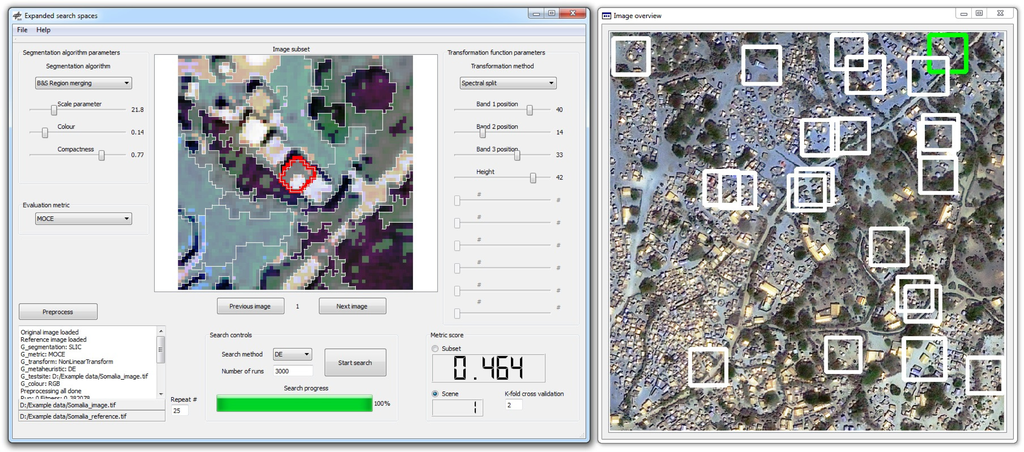Go to the Next image
The image size is (1024, 452).
pyautogui.click(x=352, y=306)
